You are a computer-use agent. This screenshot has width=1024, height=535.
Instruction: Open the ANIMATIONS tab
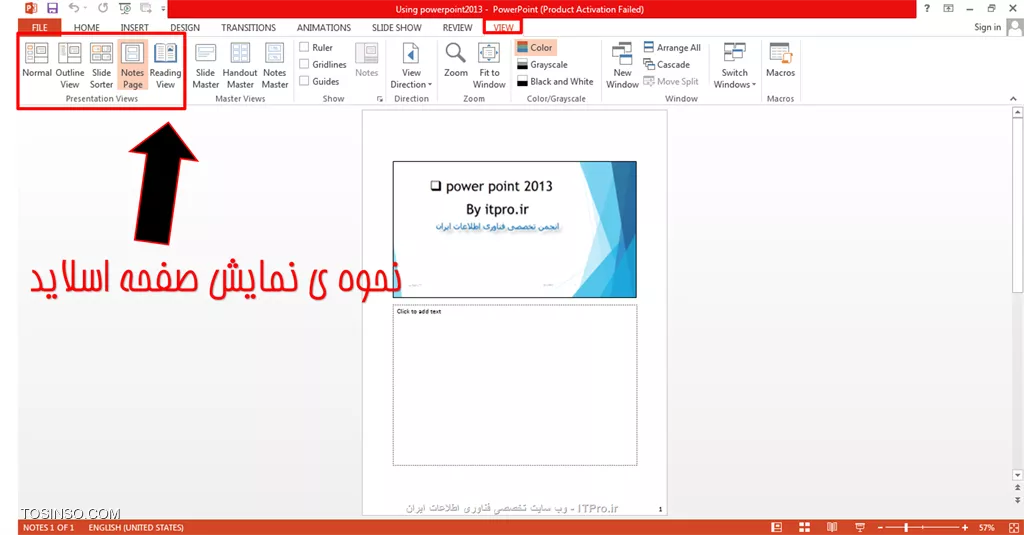click(x=324, y=27)
